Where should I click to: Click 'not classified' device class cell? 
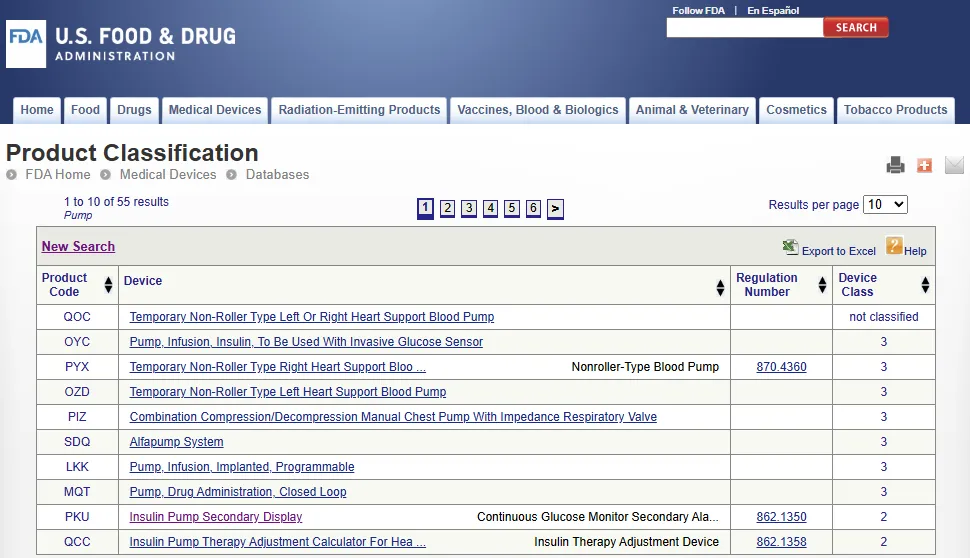coord(883,317)
